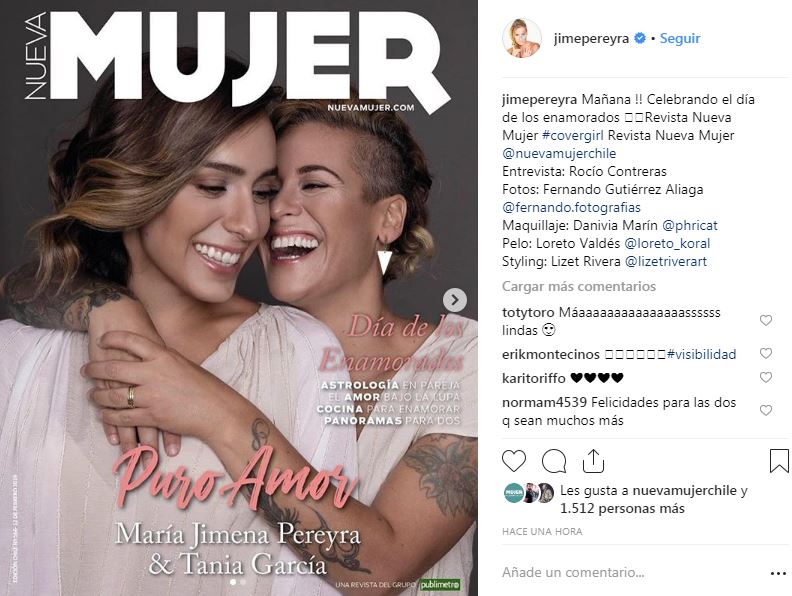The height and width of the screenshot is (596, 792).
Task: Share the post using the share icon
Action: 593,461
